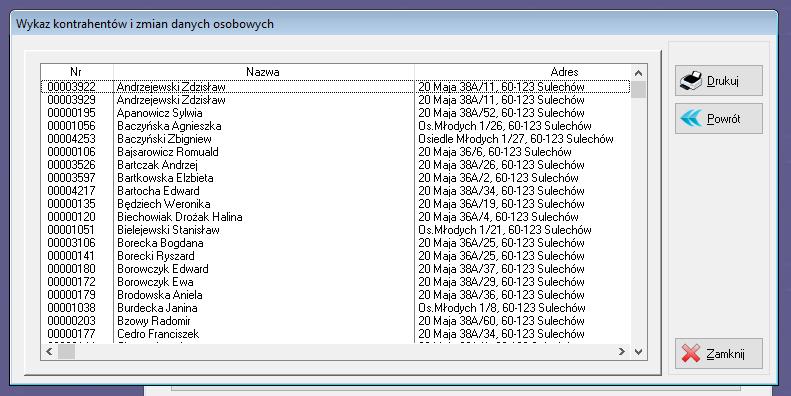Select the Będziech Weronika row
The width and height of the screenshot is (791, 396).
tap(336, 204)
